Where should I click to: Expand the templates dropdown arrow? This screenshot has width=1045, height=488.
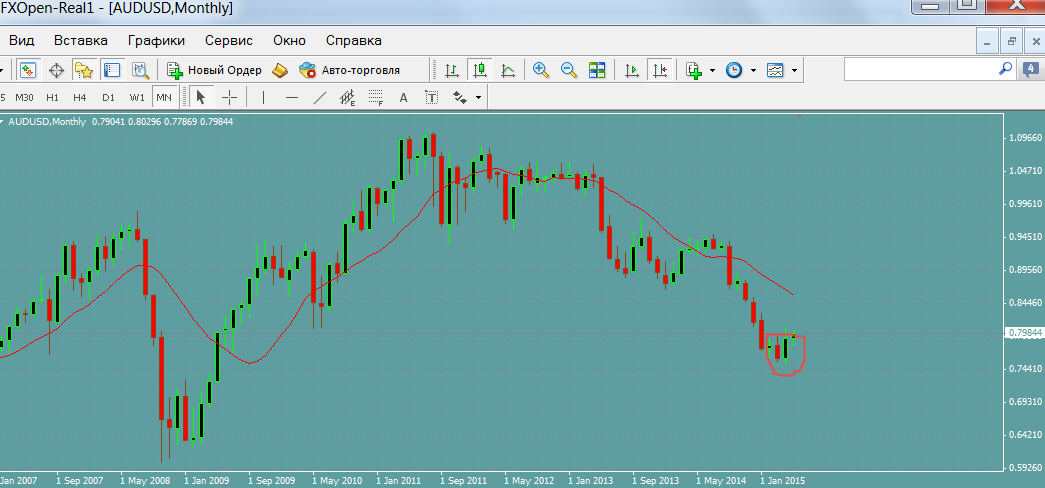pyautogui.click(x=794, y=70)
